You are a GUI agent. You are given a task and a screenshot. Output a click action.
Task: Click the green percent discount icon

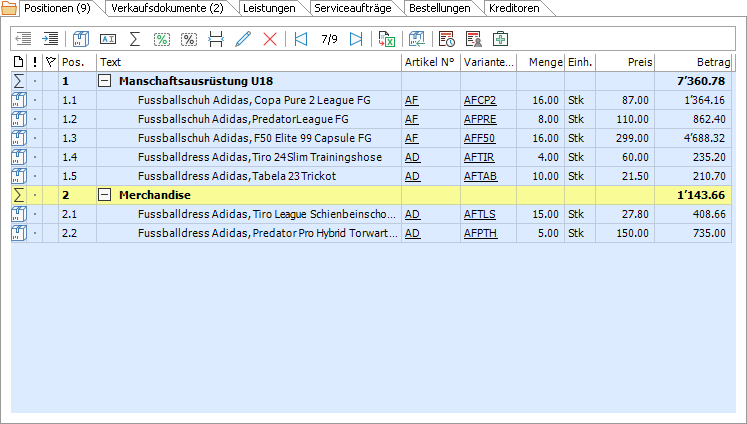pos(162,39)
